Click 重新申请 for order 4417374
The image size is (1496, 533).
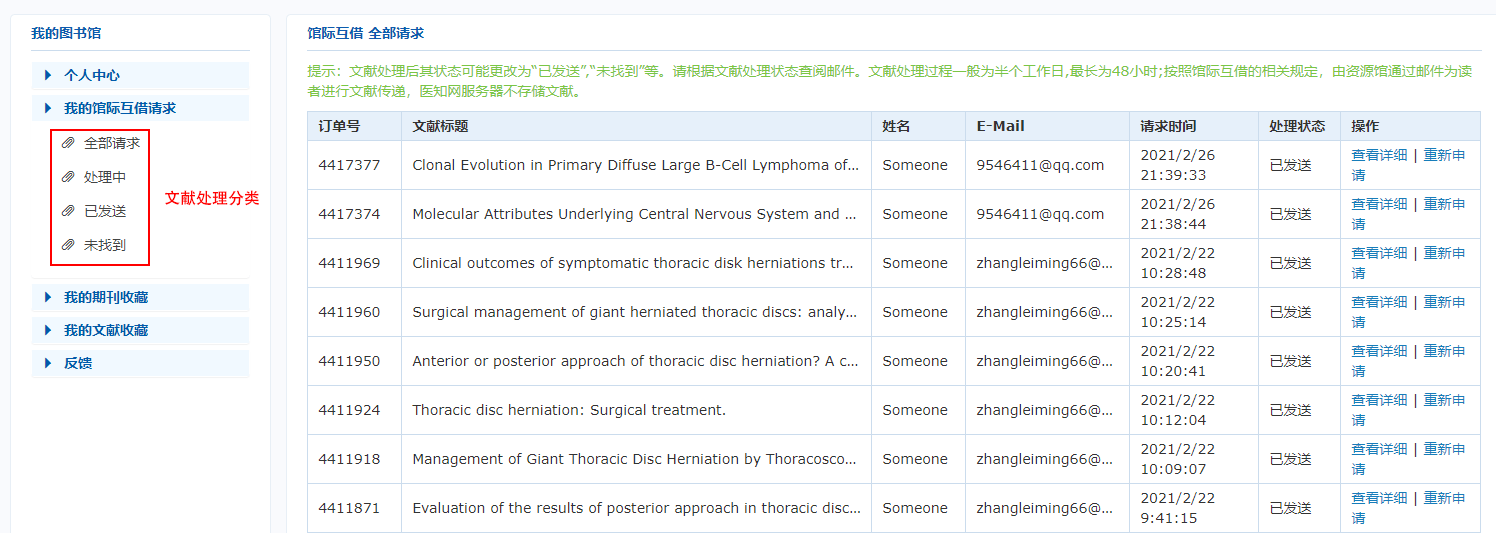point(1444,204)
